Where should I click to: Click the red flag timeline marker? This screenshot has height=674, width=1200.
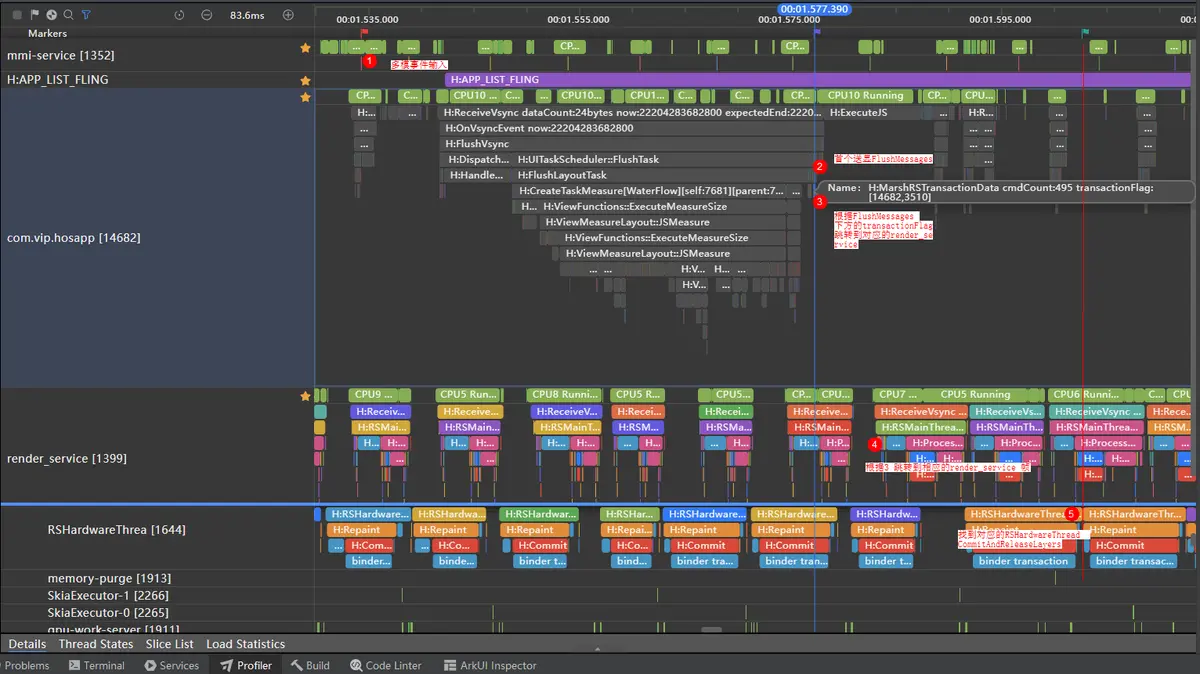[364, 34]
